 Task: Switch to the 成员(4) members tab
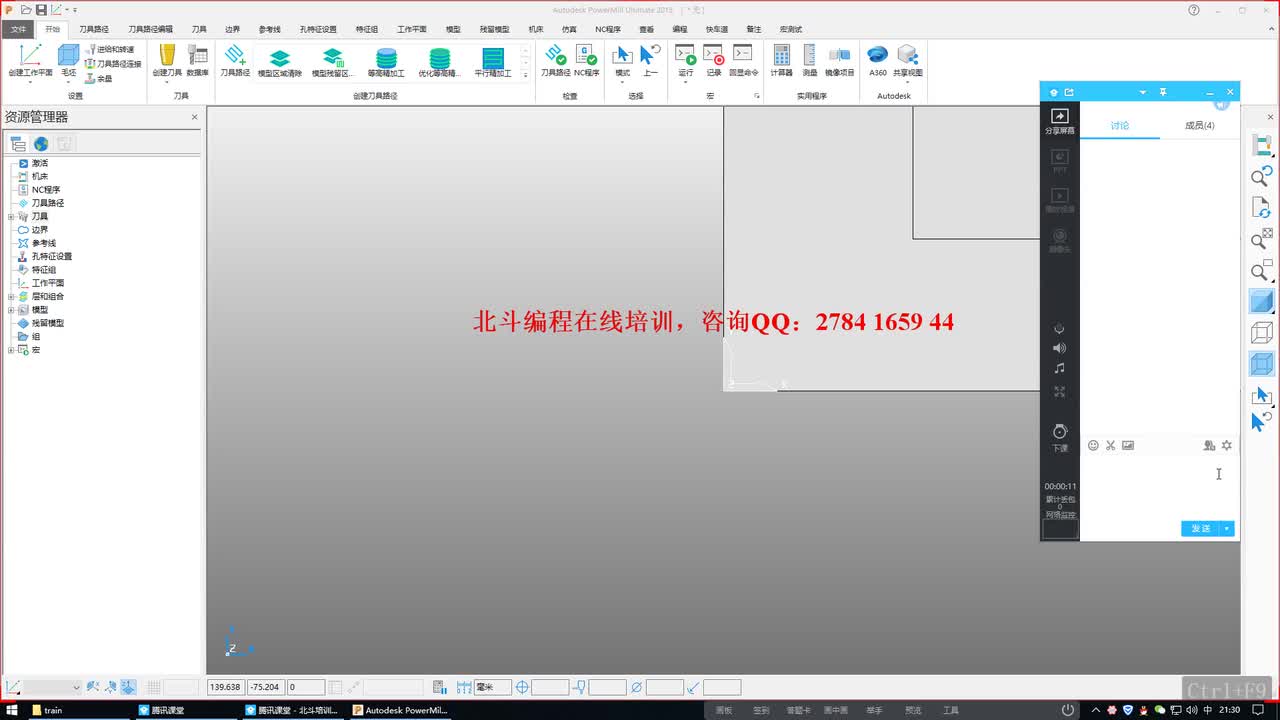tap(1199, 125)
